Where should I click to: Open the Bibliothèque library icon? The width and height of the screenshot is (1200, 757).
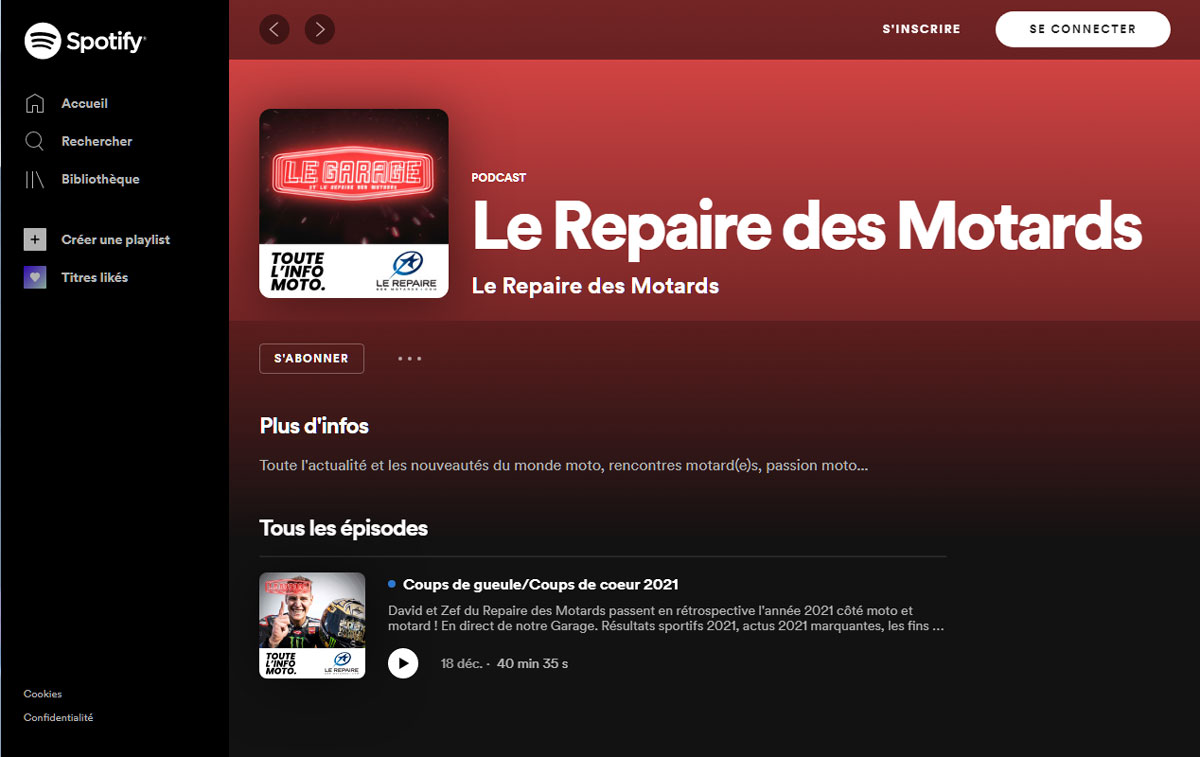[35, 179]
